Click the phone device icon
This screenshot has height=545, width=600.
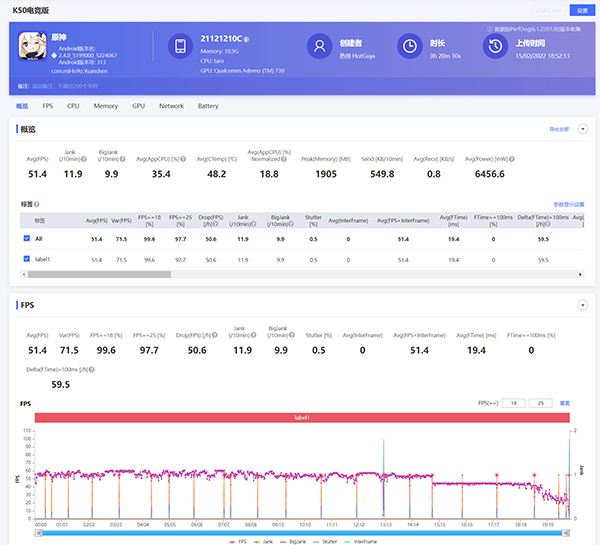181,47
